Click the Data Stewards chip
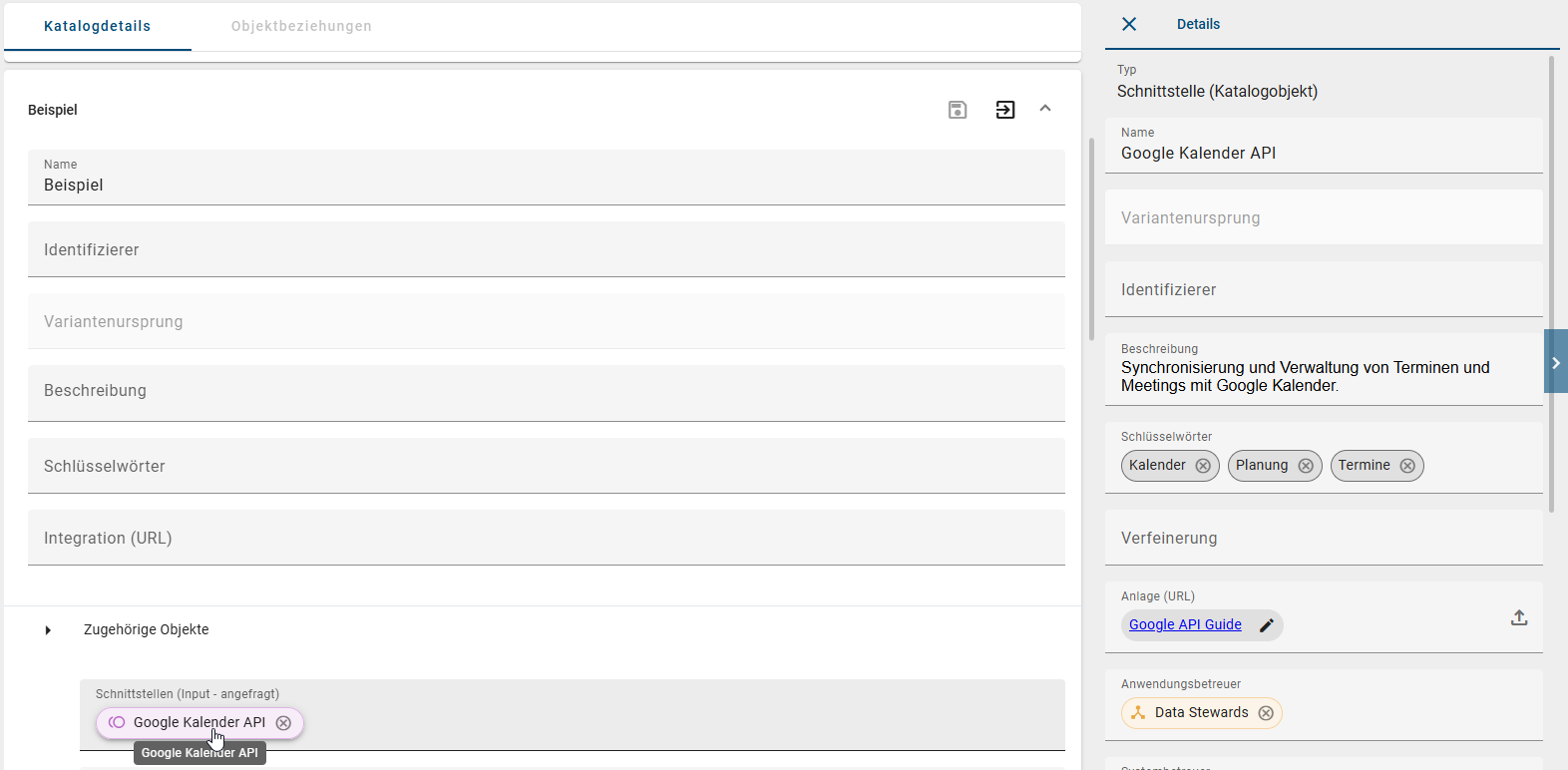The width and height of the screenshot is (1568, 770). [1200, 713]
